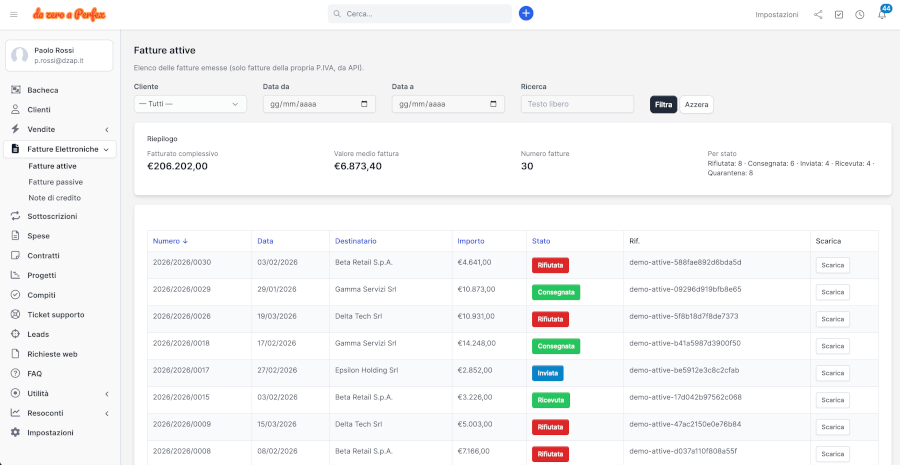
Task: Open the share icon in top bar
Action: (819, 15)
